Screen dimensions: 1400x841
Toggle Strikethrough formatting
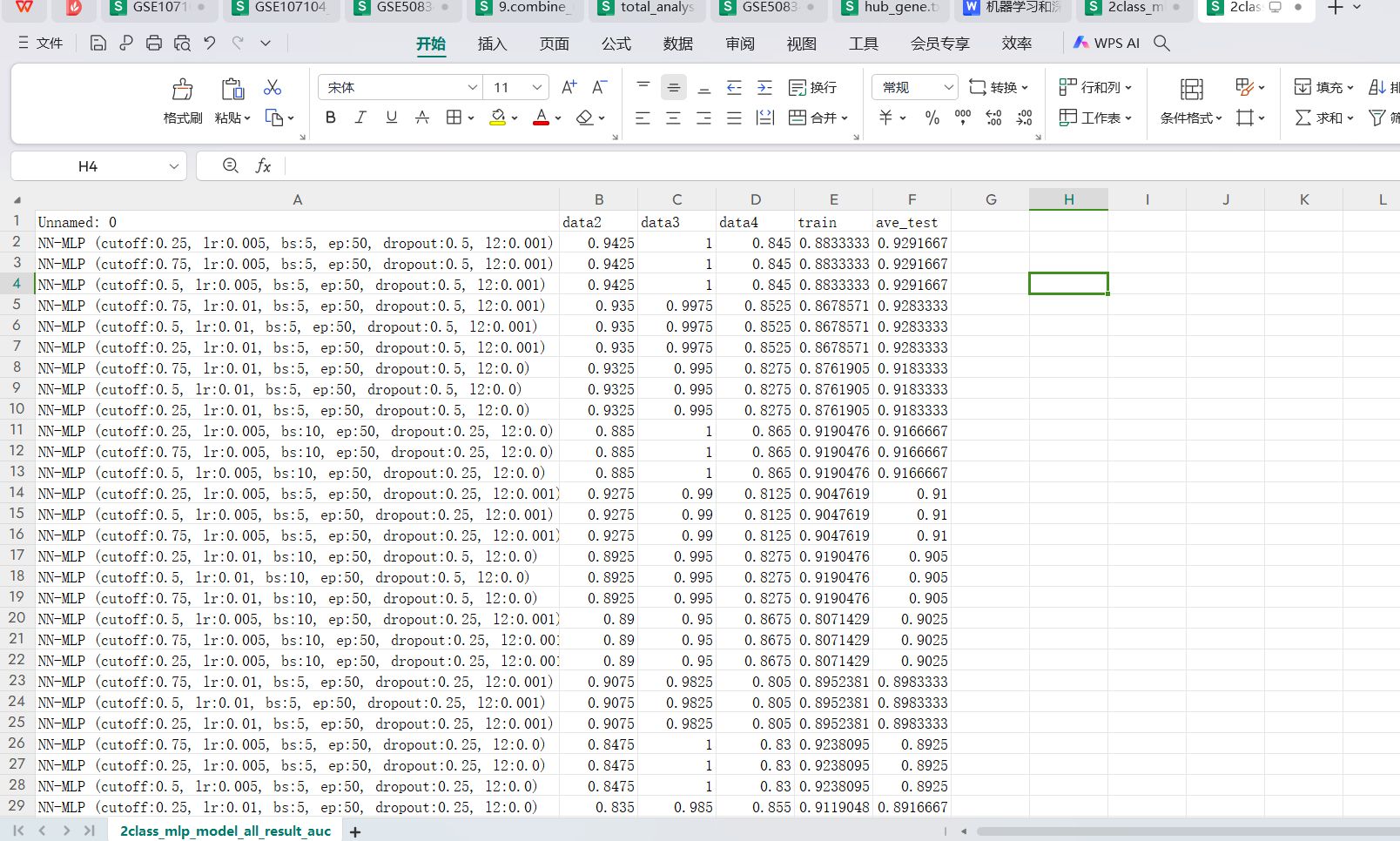pos(422,118)
